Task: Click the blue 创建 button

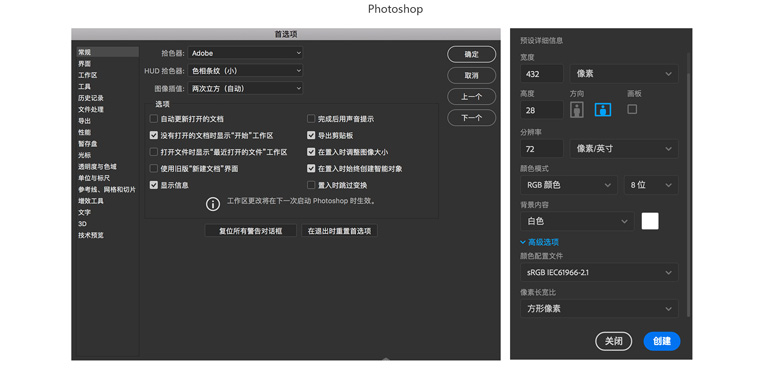Action: (662, 341)
